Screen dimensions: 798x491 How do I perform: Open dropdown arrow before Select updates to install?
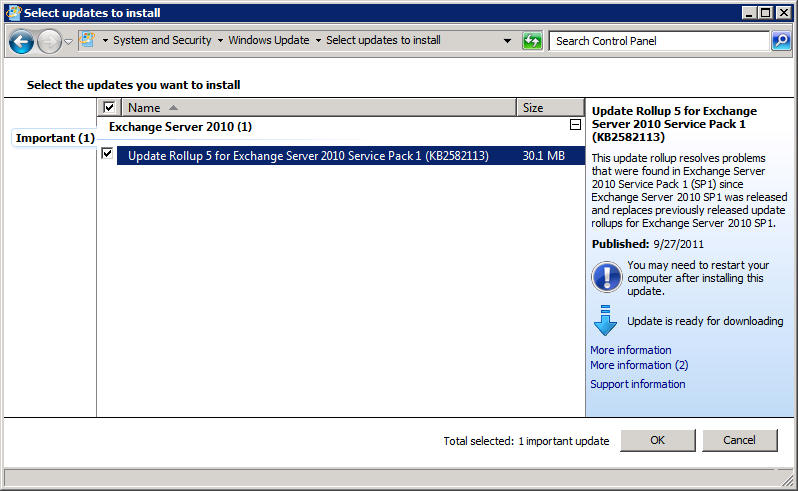click(318, 40)
